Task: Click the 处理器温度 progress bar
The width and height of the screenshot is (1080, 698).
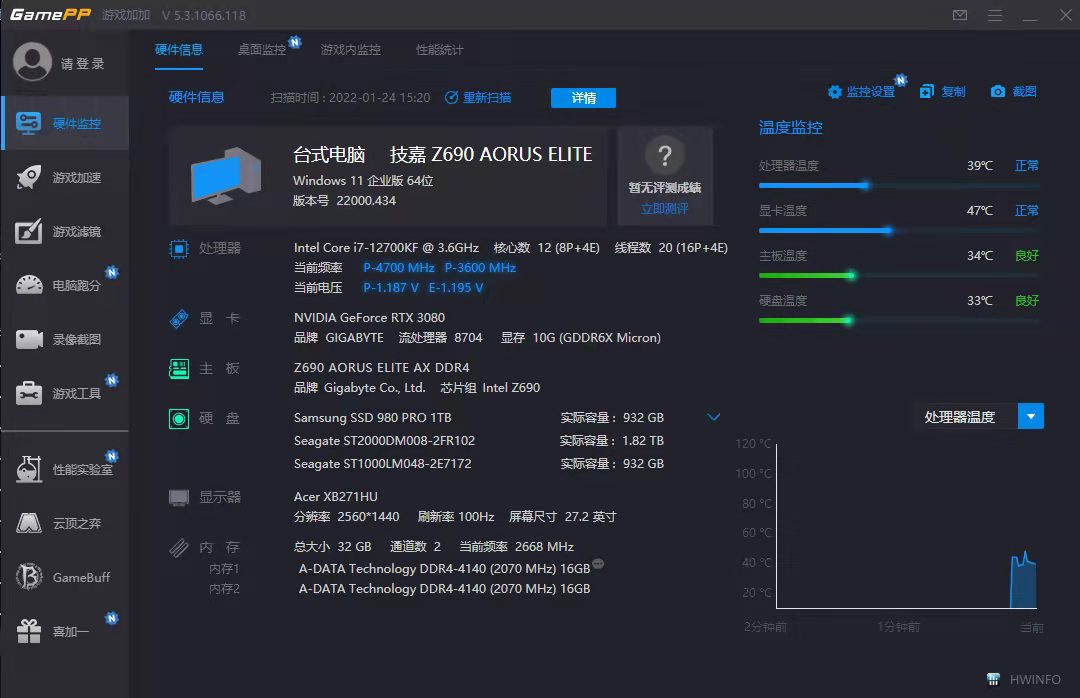Action: (899, 185)
